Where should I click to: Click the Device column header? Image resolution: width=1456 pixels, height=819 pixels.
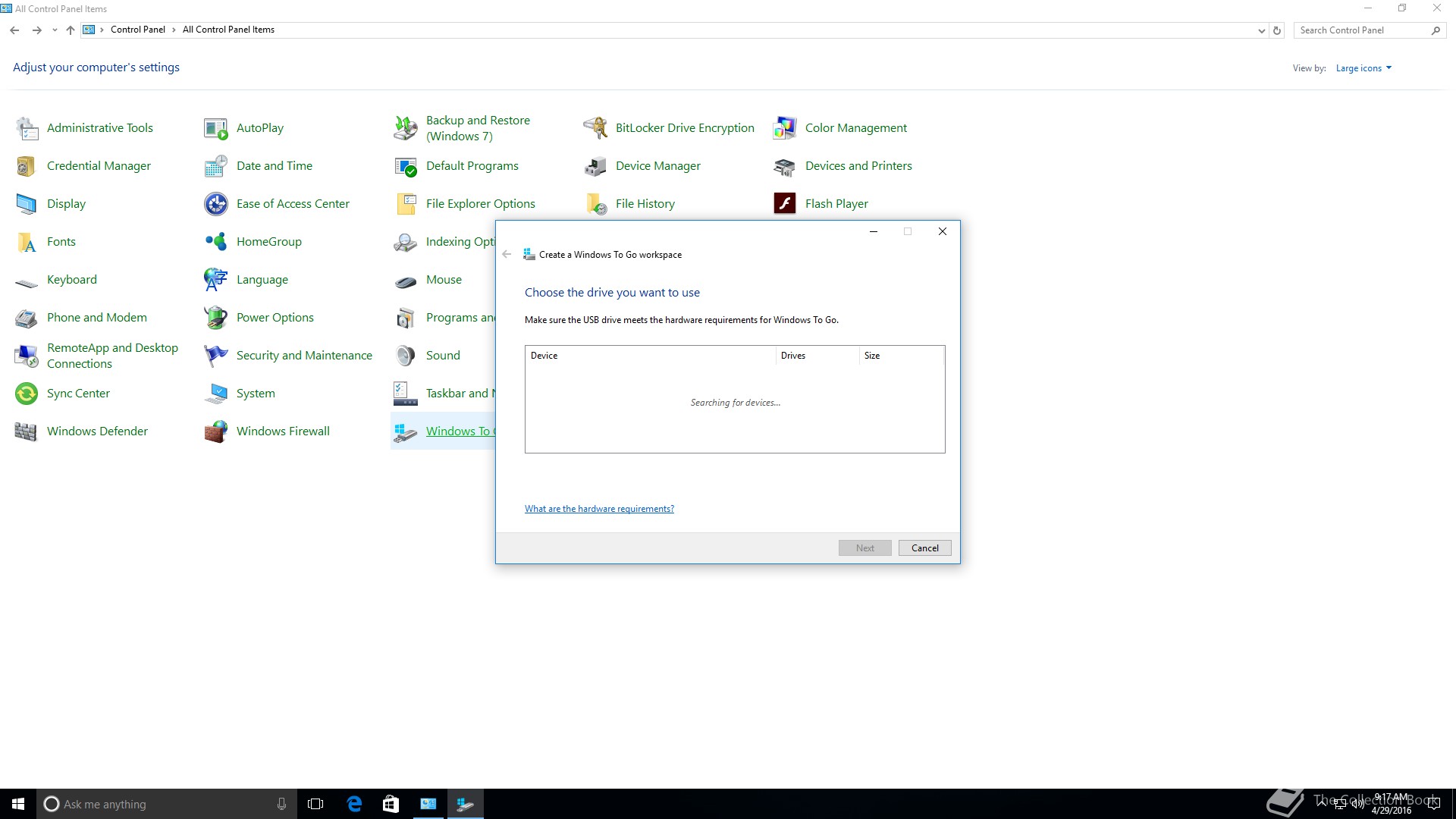coord(650,356)
